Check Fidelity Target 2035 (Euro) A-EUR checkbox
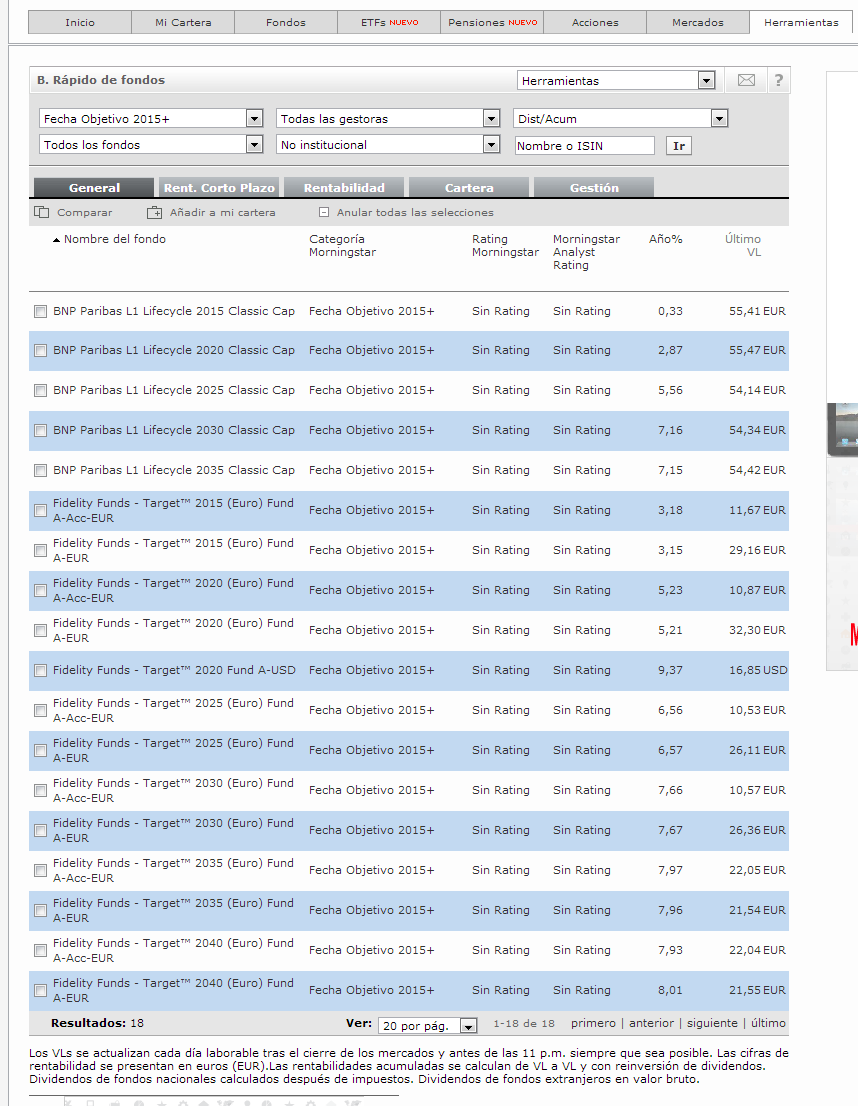 40,910
